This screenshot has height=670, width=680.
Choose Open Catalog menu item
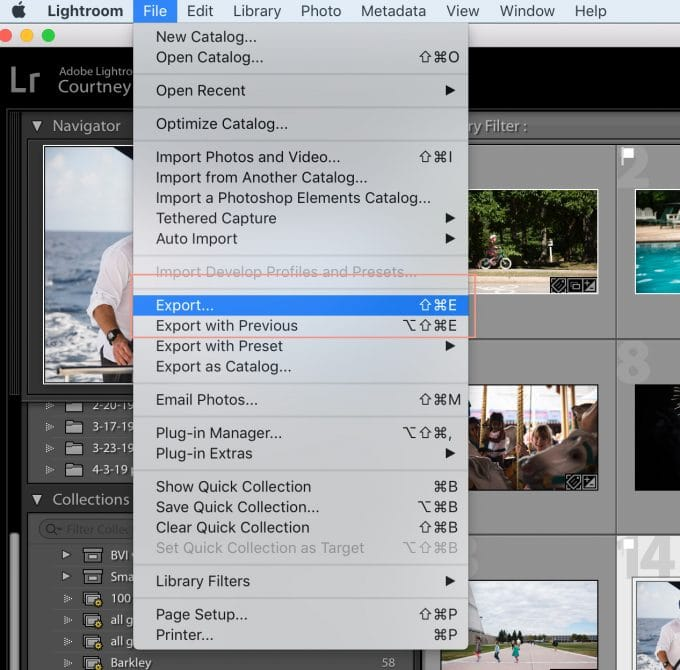point(301,57)
